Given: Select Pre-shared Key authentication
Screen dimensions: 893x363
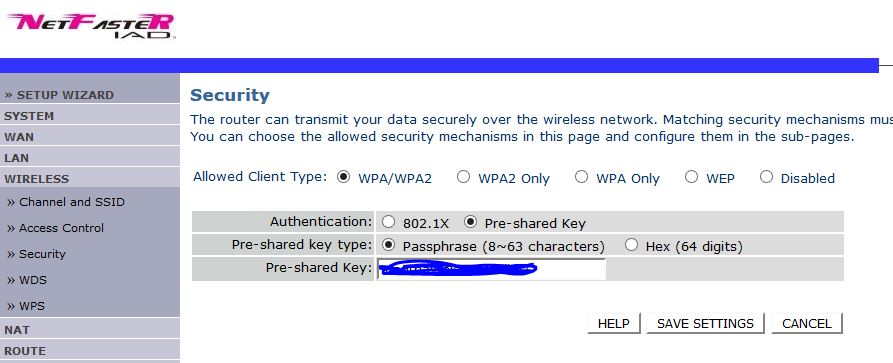Looking at the screenshot, I should coord(470,222).
